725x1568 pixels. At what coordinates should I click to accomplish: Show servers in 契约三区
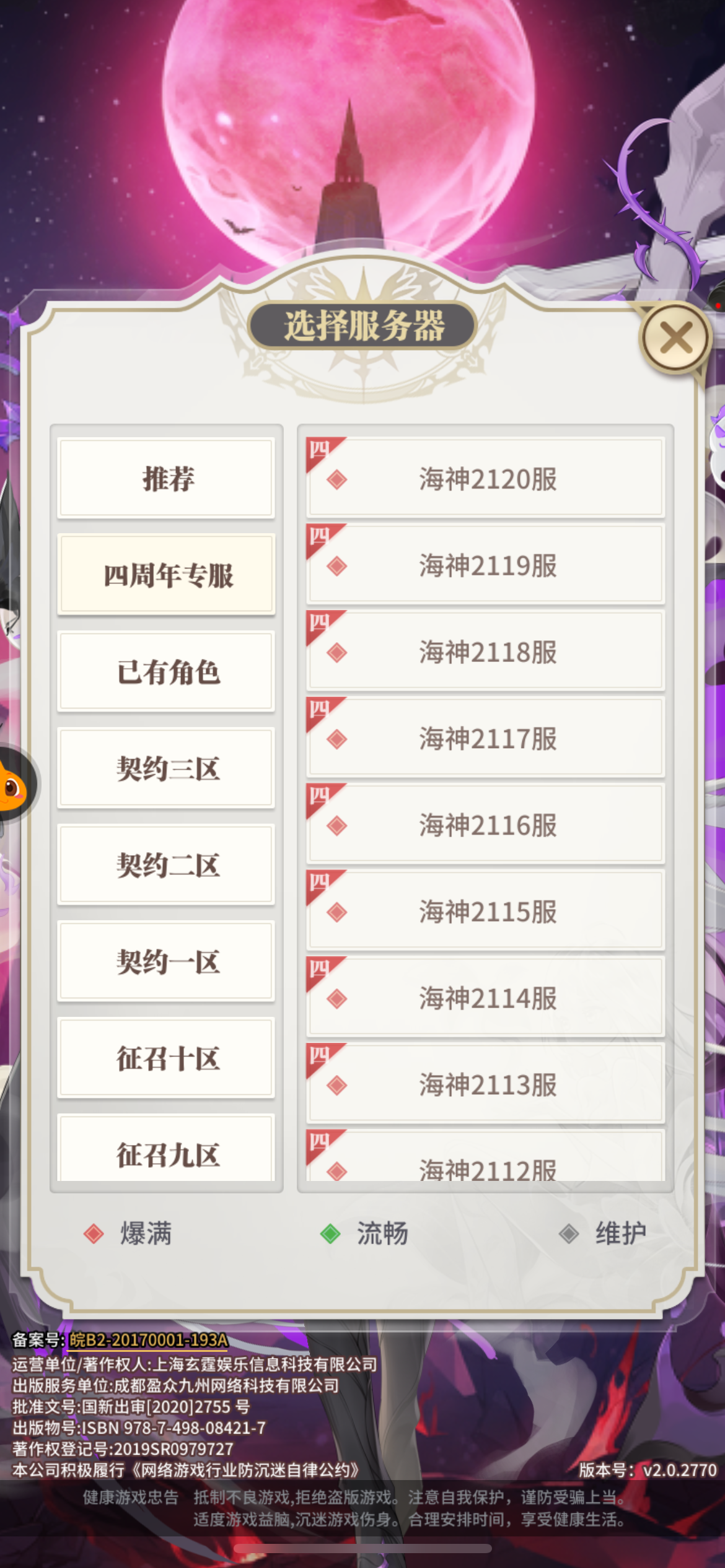(166, 769)
